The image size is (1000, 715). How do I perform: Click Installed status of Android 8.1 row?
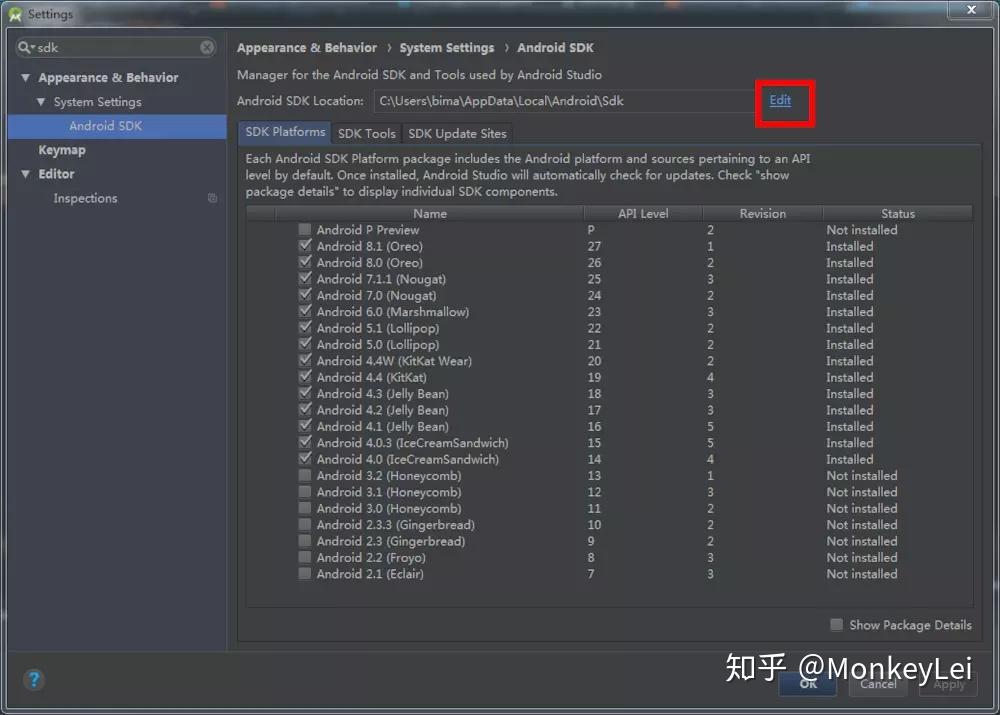(849, 246)
